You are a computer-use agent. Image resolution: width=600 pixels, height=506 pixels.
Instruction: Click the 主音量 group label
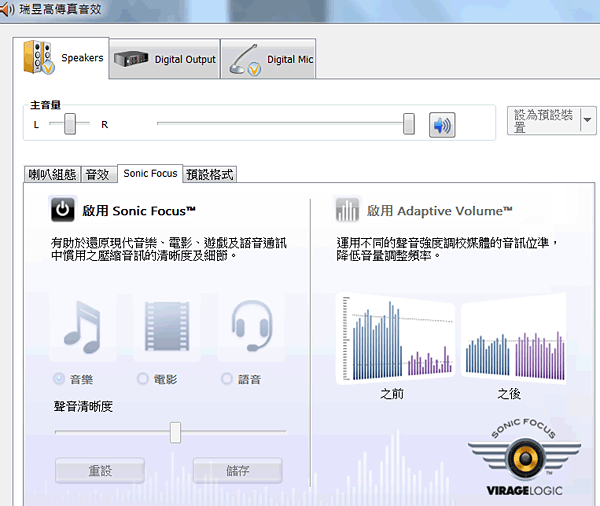tap(46, 104)
